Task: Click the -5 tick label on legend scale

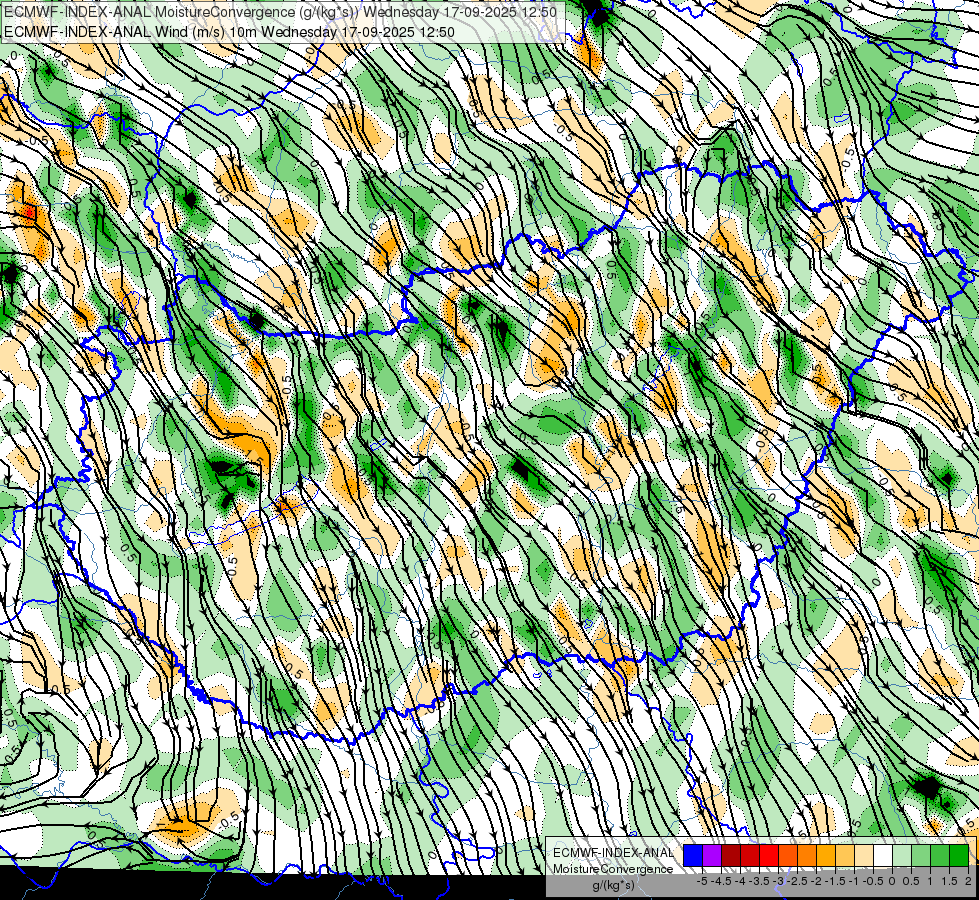Action: click(702, 881)
